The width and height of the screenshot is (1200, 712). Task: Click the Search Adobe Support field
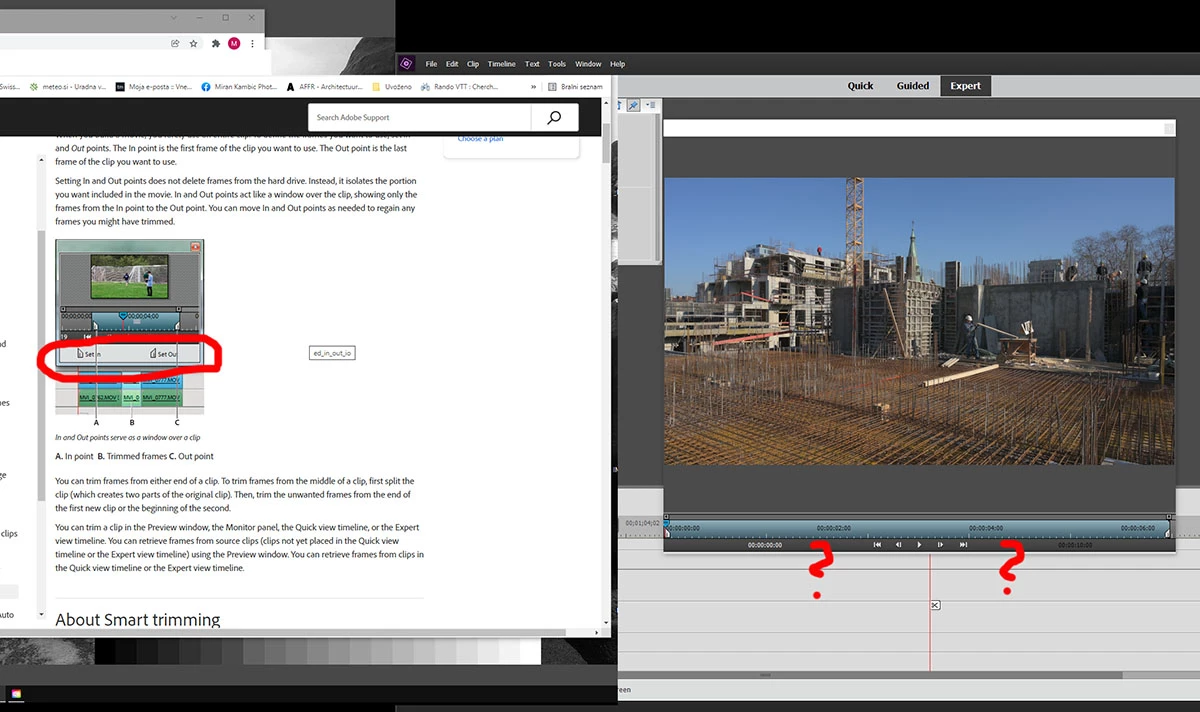[x=419, y=118]
